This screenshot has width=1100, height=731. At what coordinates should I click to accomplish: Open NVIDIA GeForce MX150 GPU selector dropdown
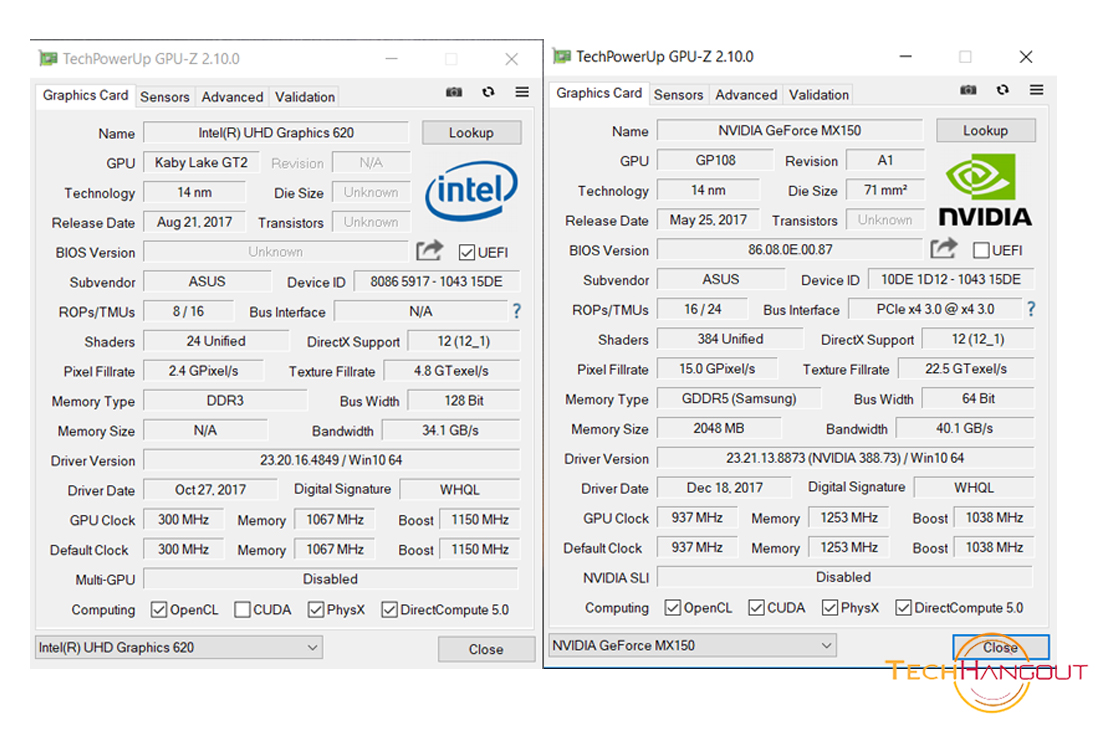tap(692, 645)
